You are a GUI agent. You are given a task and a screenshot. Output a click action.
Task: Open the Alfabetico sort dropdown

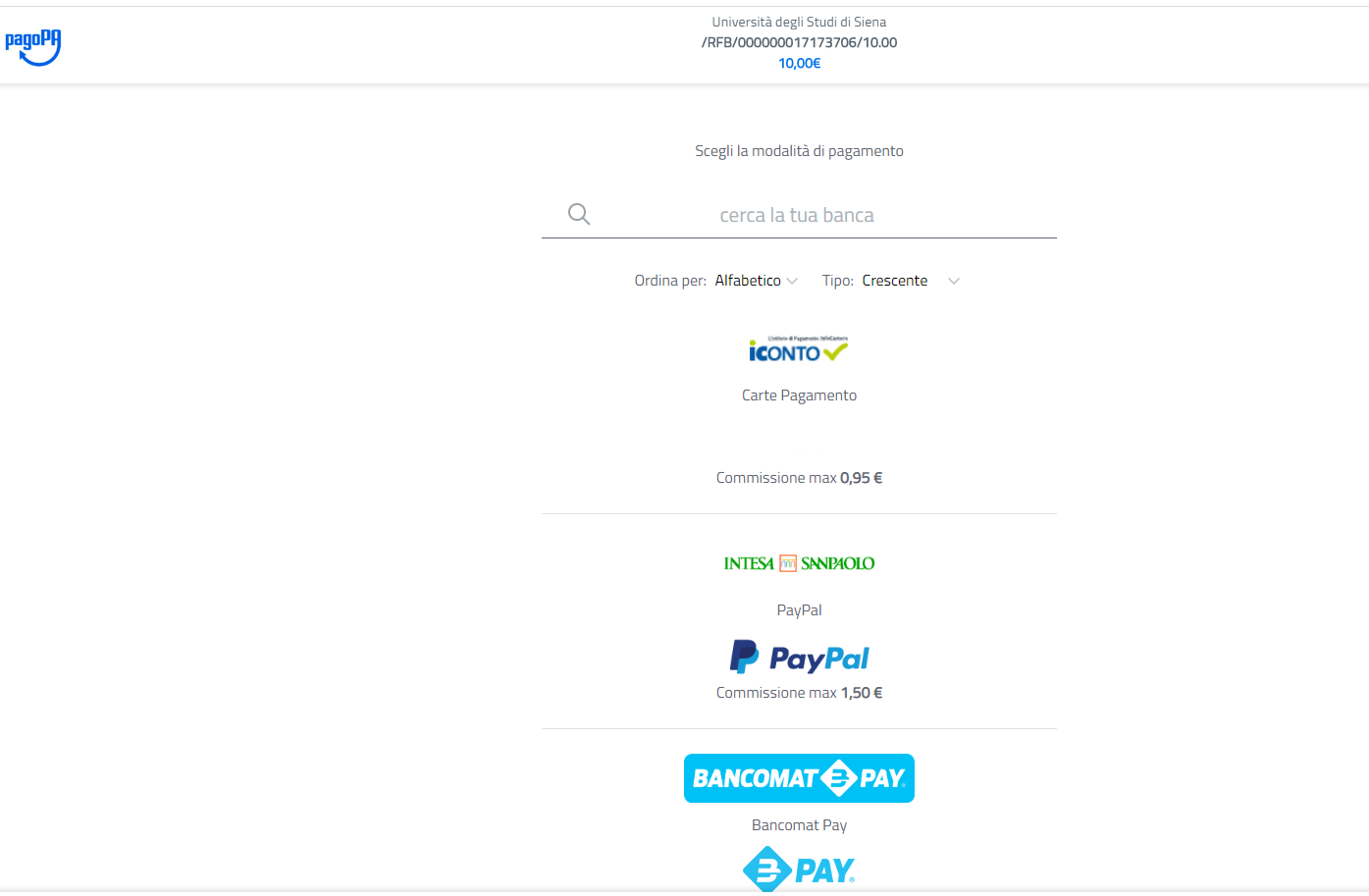(756, 281)
